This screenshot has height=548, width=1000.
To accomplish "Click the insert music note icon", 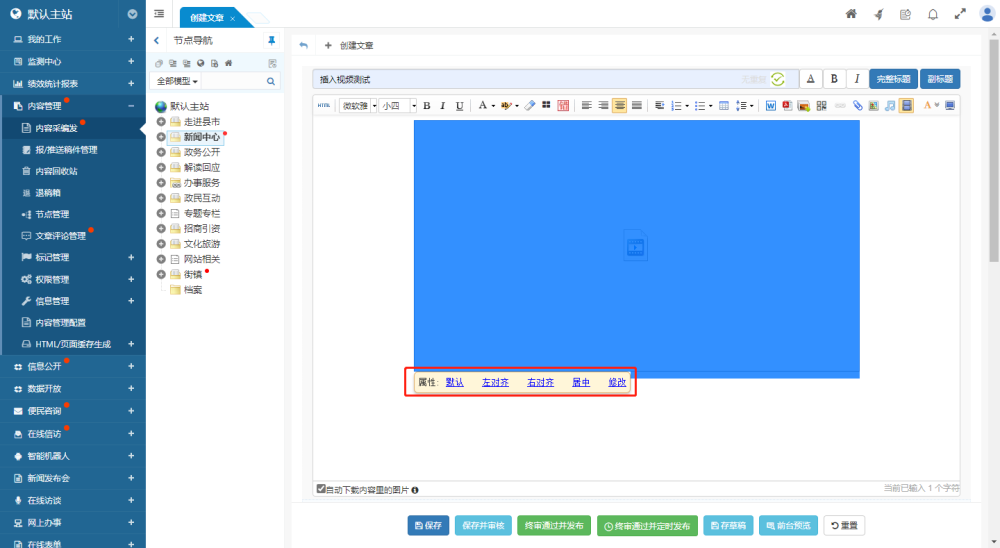I will 890,105.
